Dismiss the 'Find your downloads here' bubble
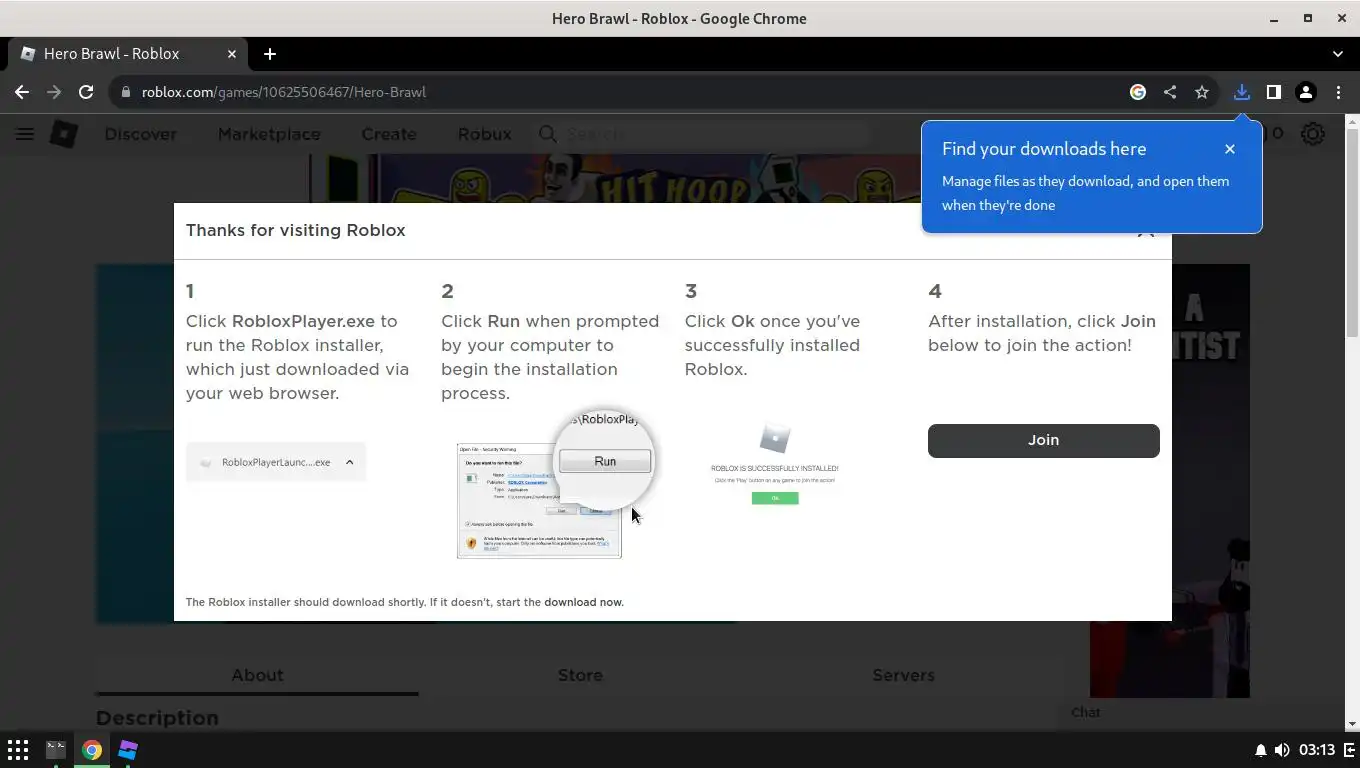The width and height of the screenshot is (1360, 768). (1230, 149)
